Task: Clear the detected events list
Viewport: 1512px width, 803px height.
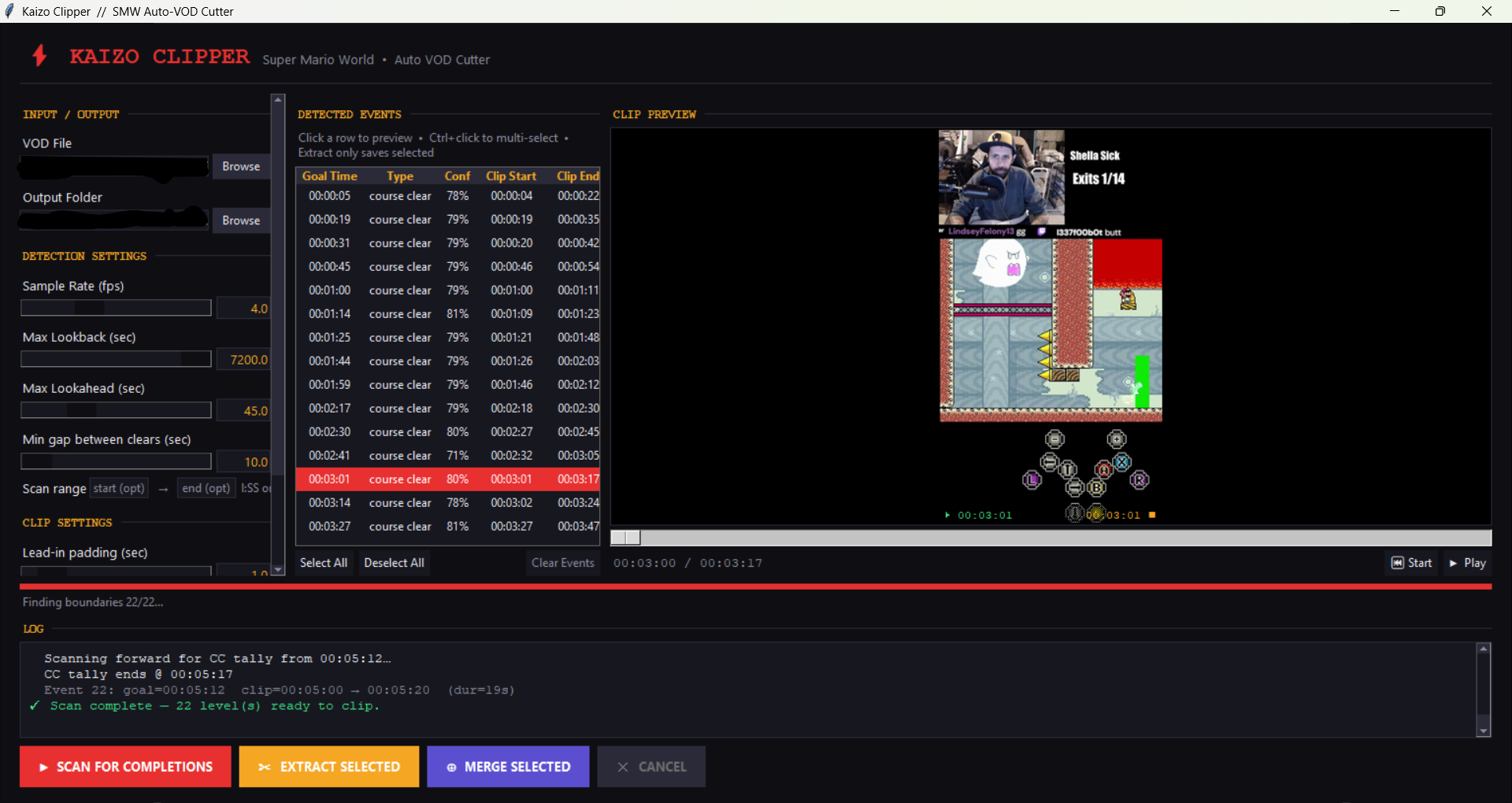Action: coord(562,563)
